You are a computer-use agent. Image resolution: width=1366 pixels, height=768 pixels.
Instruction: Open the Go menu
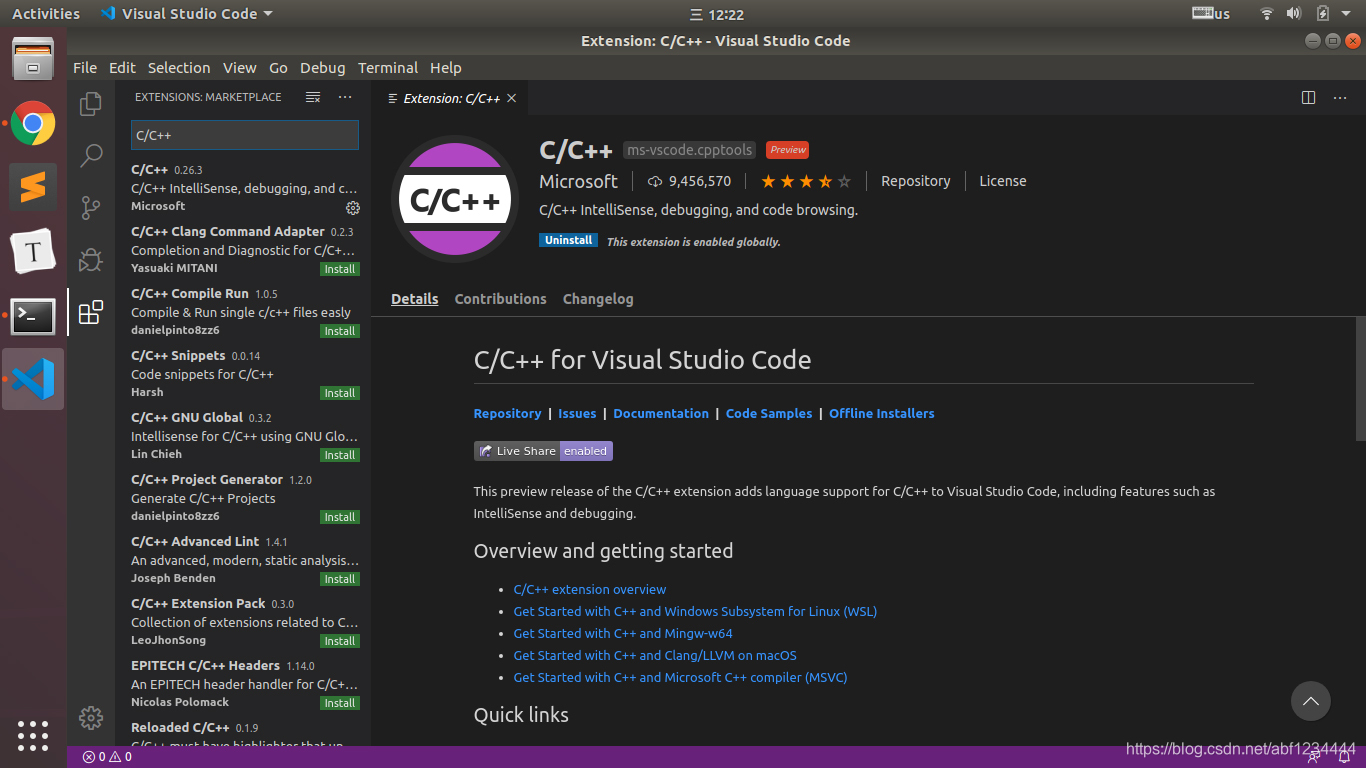pyautogui.click(x=278, y=68)
